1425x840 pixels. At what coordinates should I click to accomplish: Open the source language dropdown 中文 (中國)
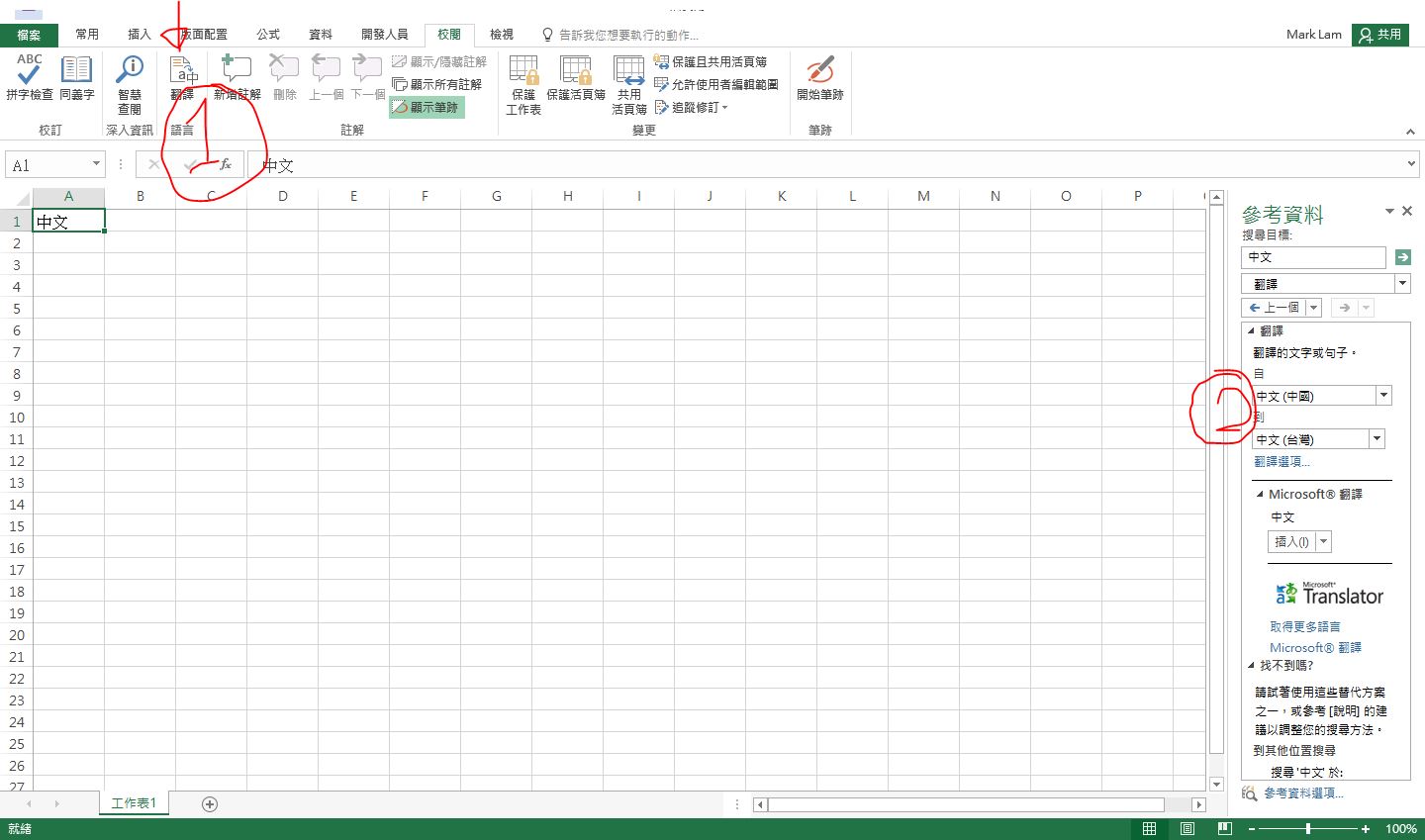pyautogui.click(x=1383, y=395)
